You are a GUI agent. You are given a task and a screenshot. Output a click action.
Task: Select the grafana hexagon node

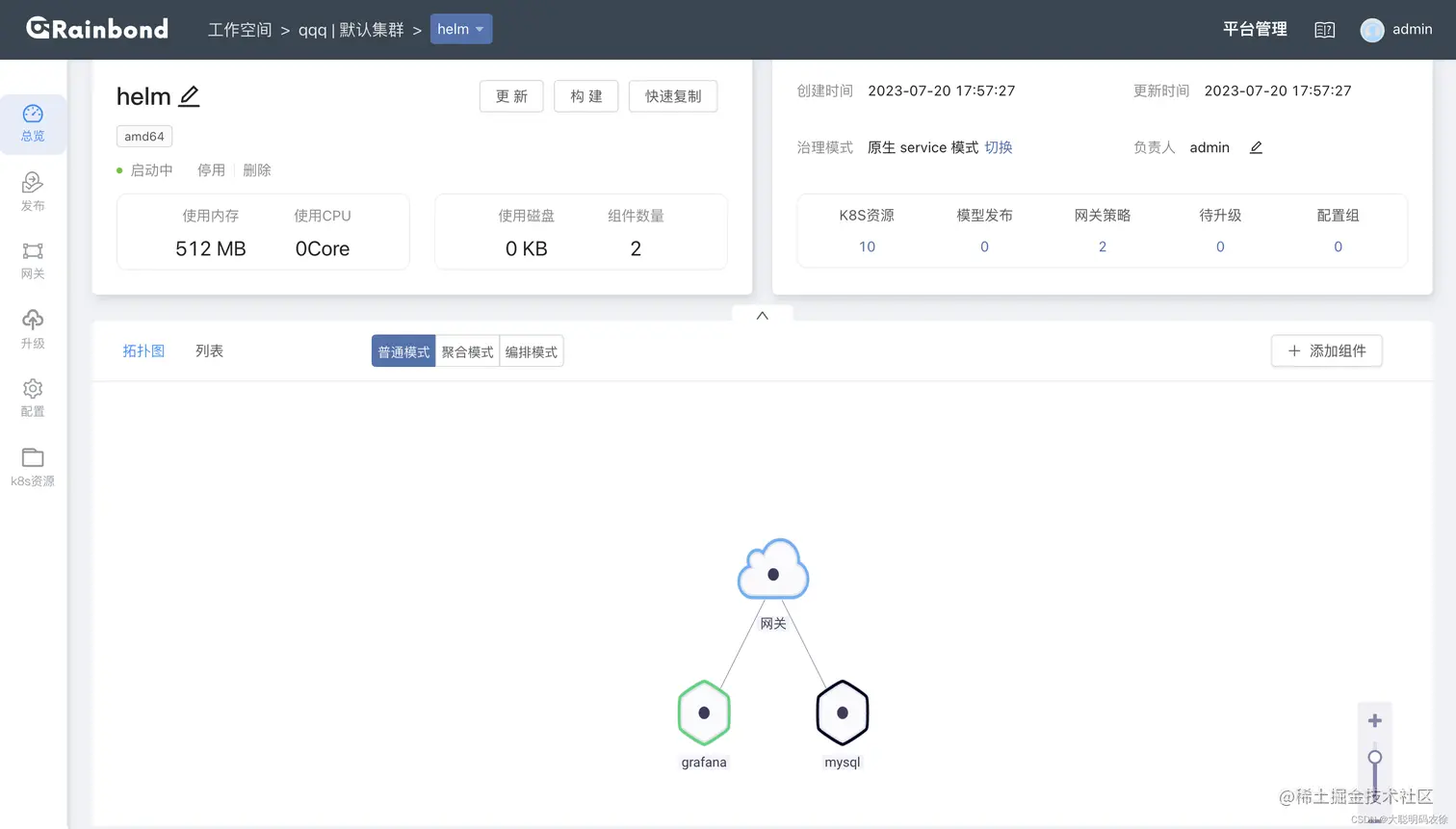pyautogui.click(x=704, y=712)
